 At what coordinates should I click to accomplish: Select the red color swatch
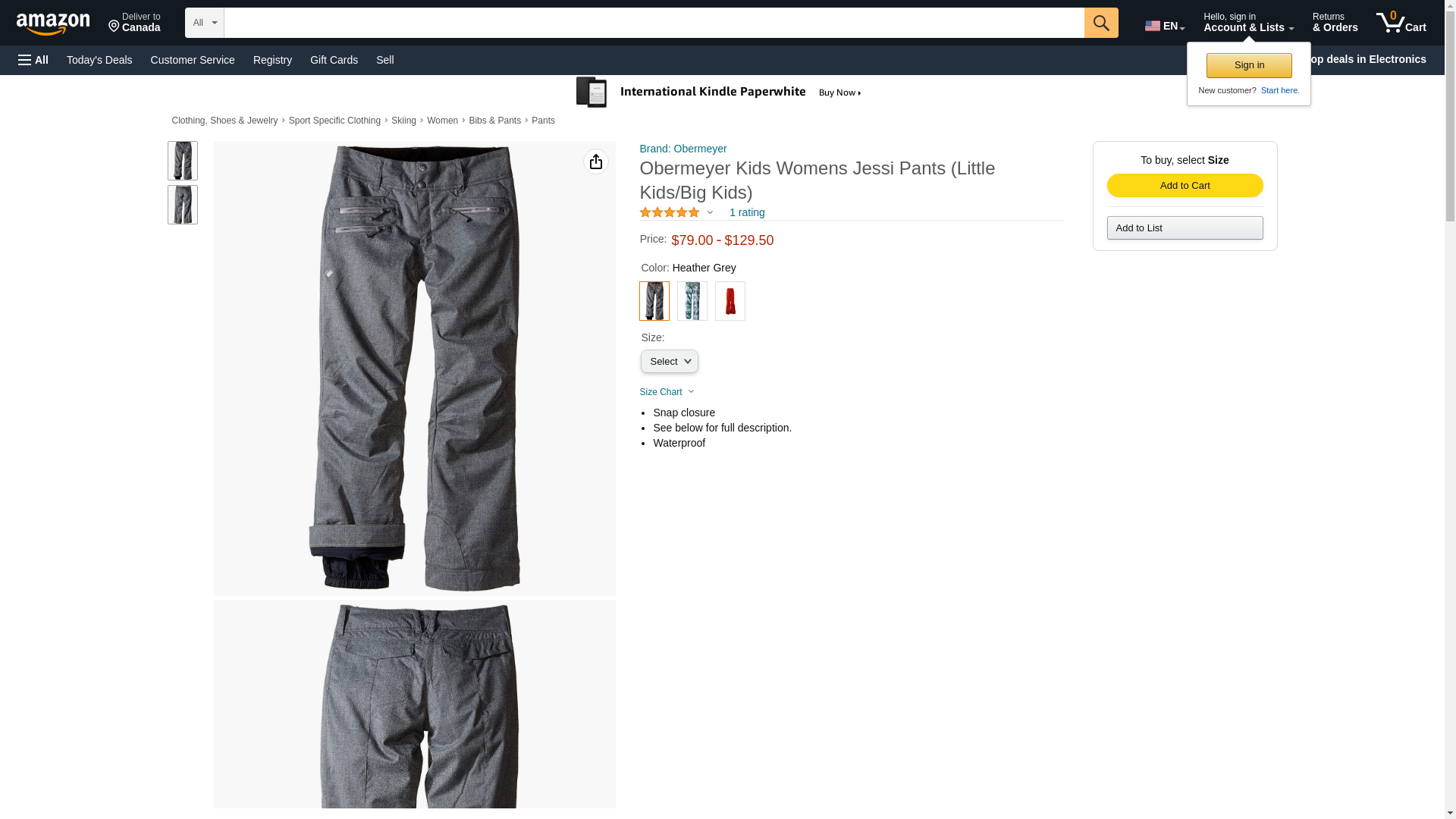(x=730, y=301)
